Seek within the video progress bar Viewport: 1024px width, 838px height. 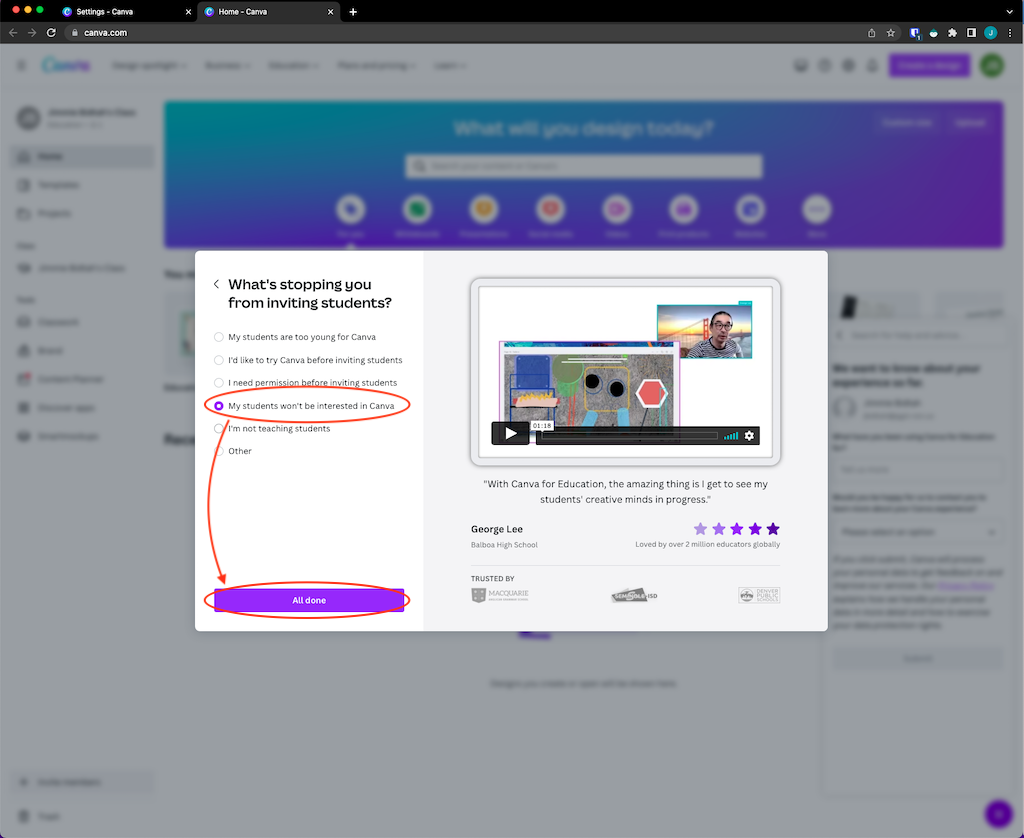(x=629, y=436)
